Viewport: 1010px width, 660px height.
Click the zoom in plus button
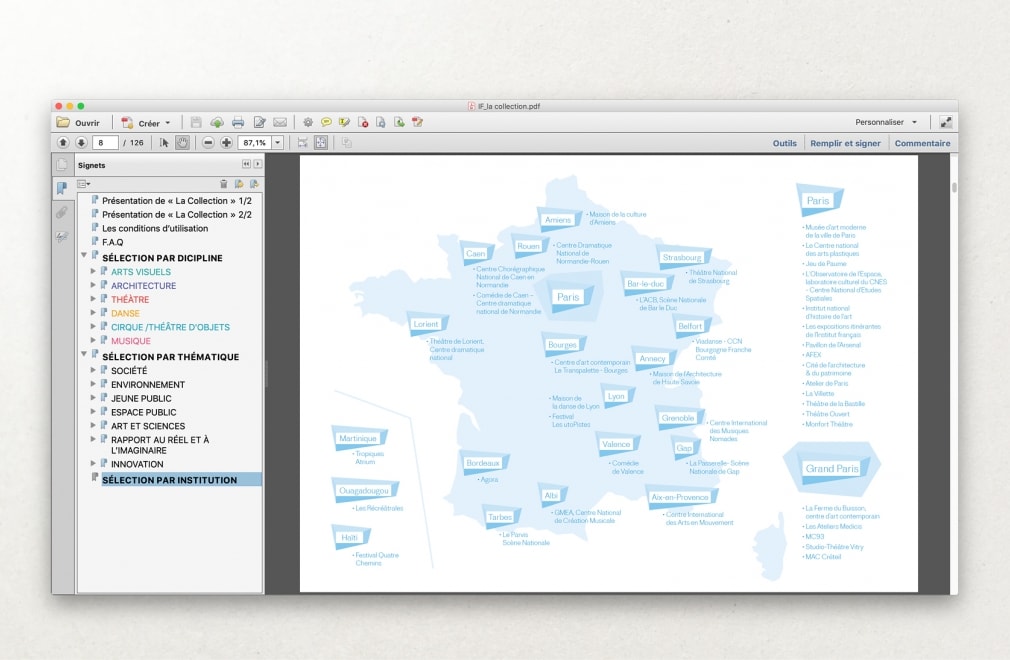tap(226, 143)
